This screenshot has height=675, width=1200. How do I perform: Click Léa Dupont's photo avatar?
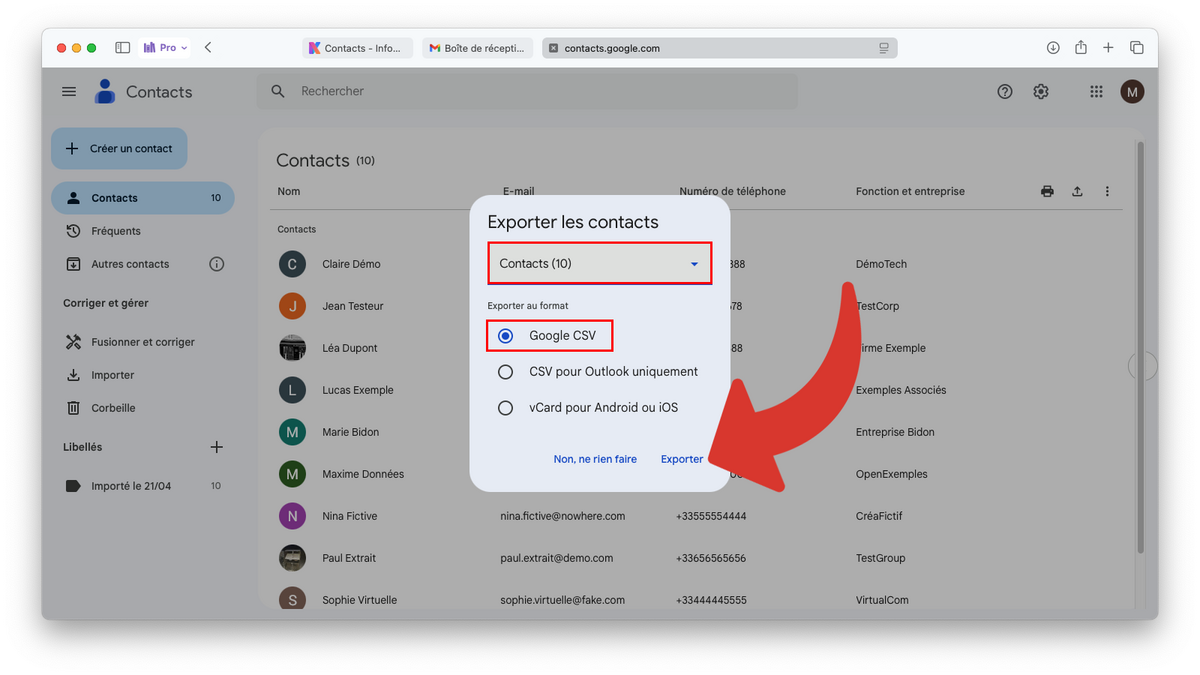pyautogui.click(x=292, y=348)
